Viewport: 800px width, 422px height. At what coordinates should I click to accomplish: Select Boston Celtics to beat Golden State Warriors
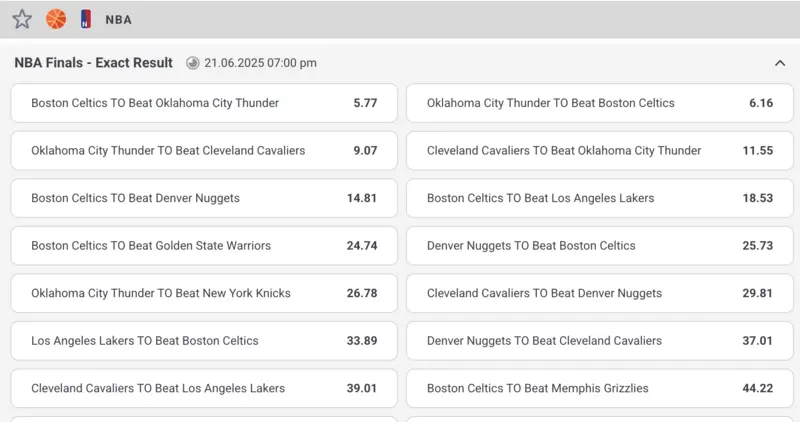pos(204,246)
